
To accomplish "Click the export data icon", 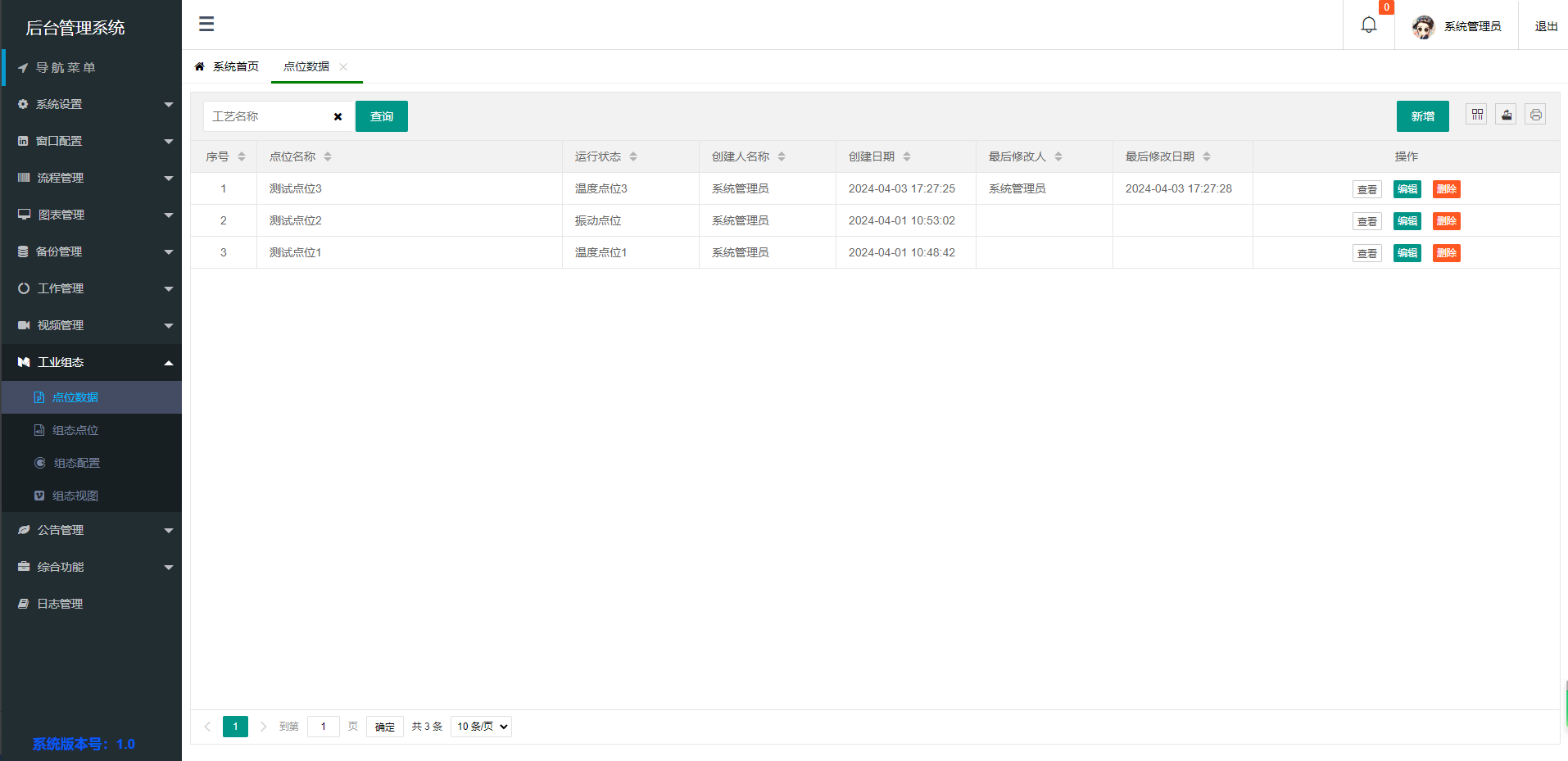I will pyautogui.click(x=1506, y=114).
